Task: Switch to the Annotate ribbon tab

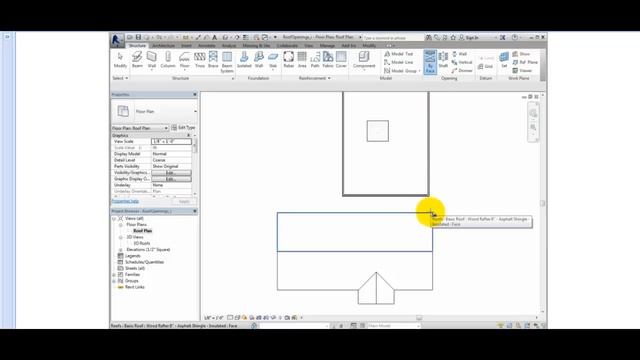Action: 207,46
